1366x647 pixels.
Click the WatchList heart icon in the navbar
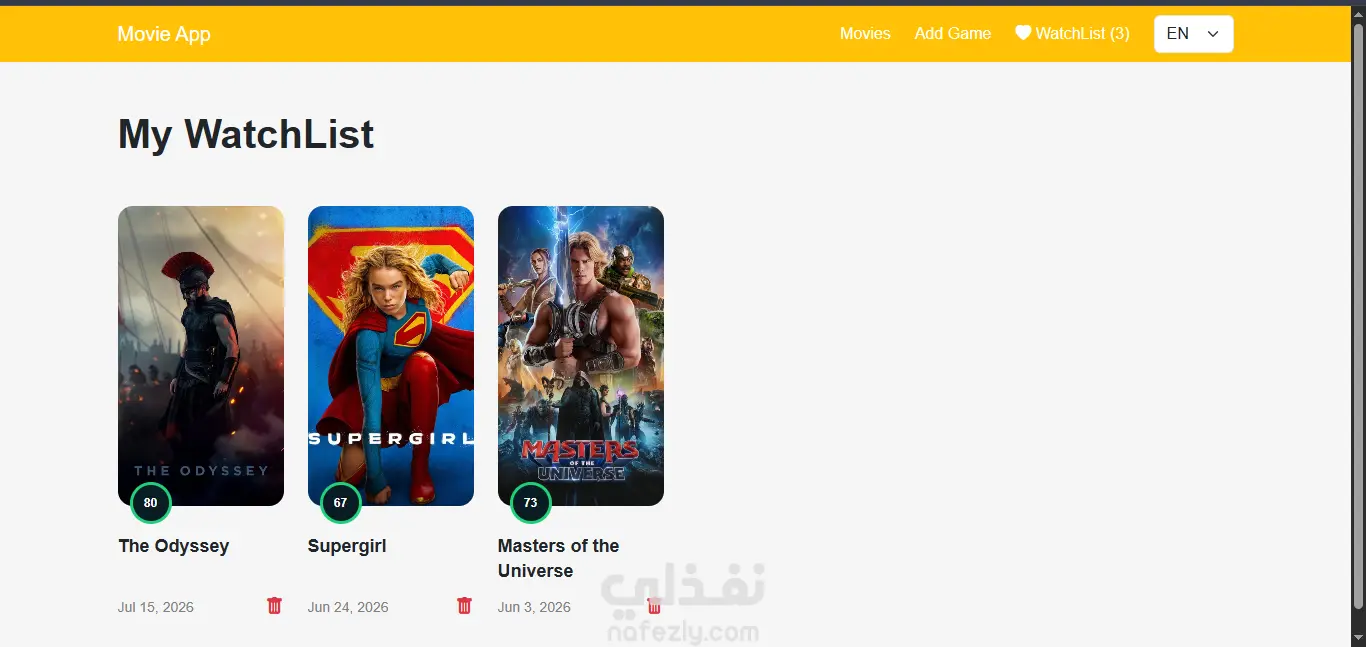pyautogui.click(x=1023, y=33)
